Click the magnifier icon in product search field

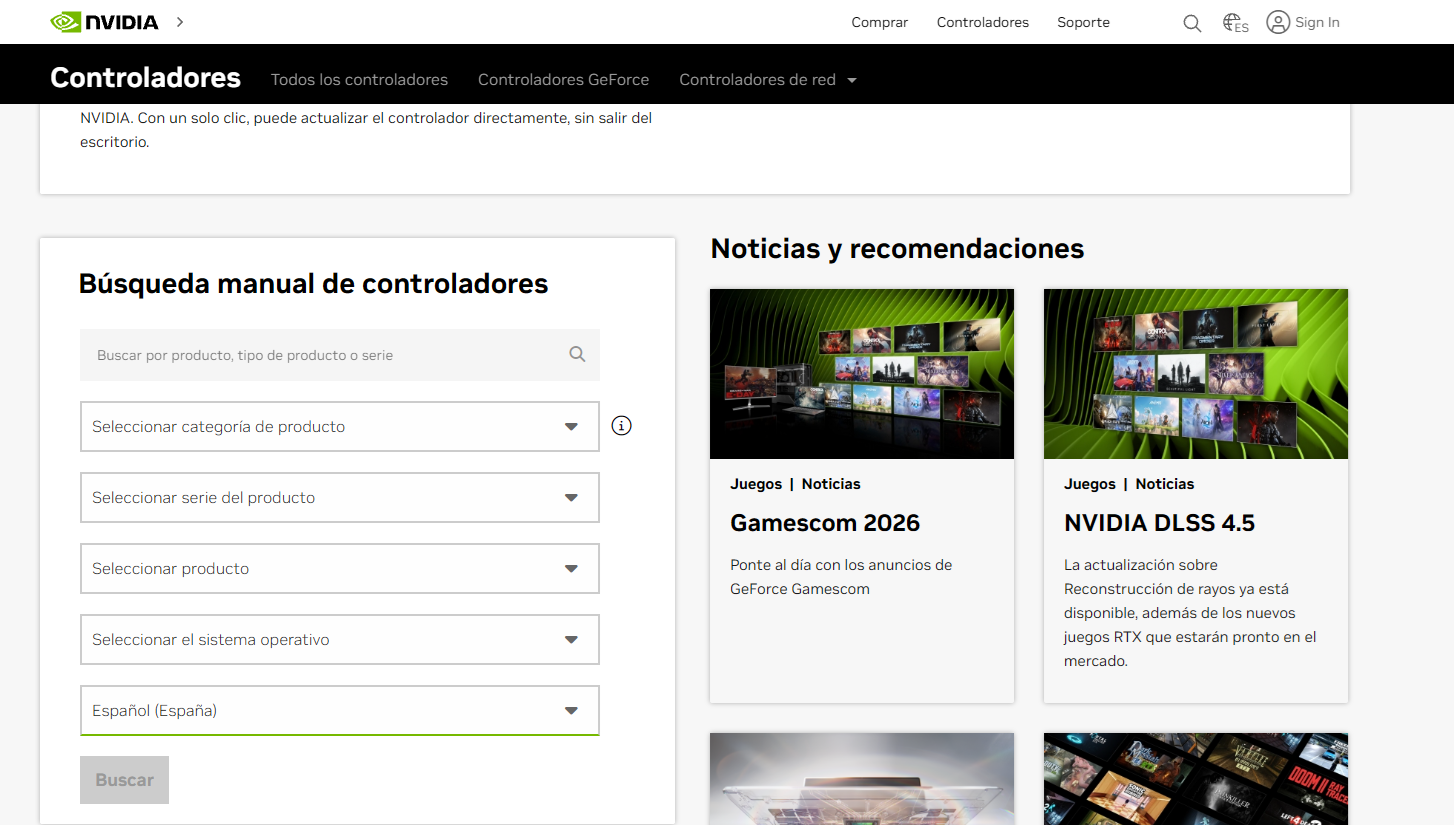tap(577, 354)
